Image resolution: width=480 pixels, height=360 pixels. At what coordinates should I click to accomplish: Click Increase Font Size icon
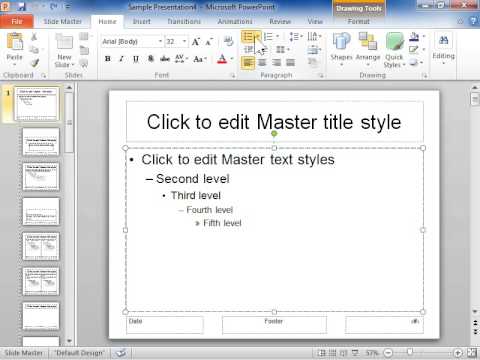click(196, 42)
